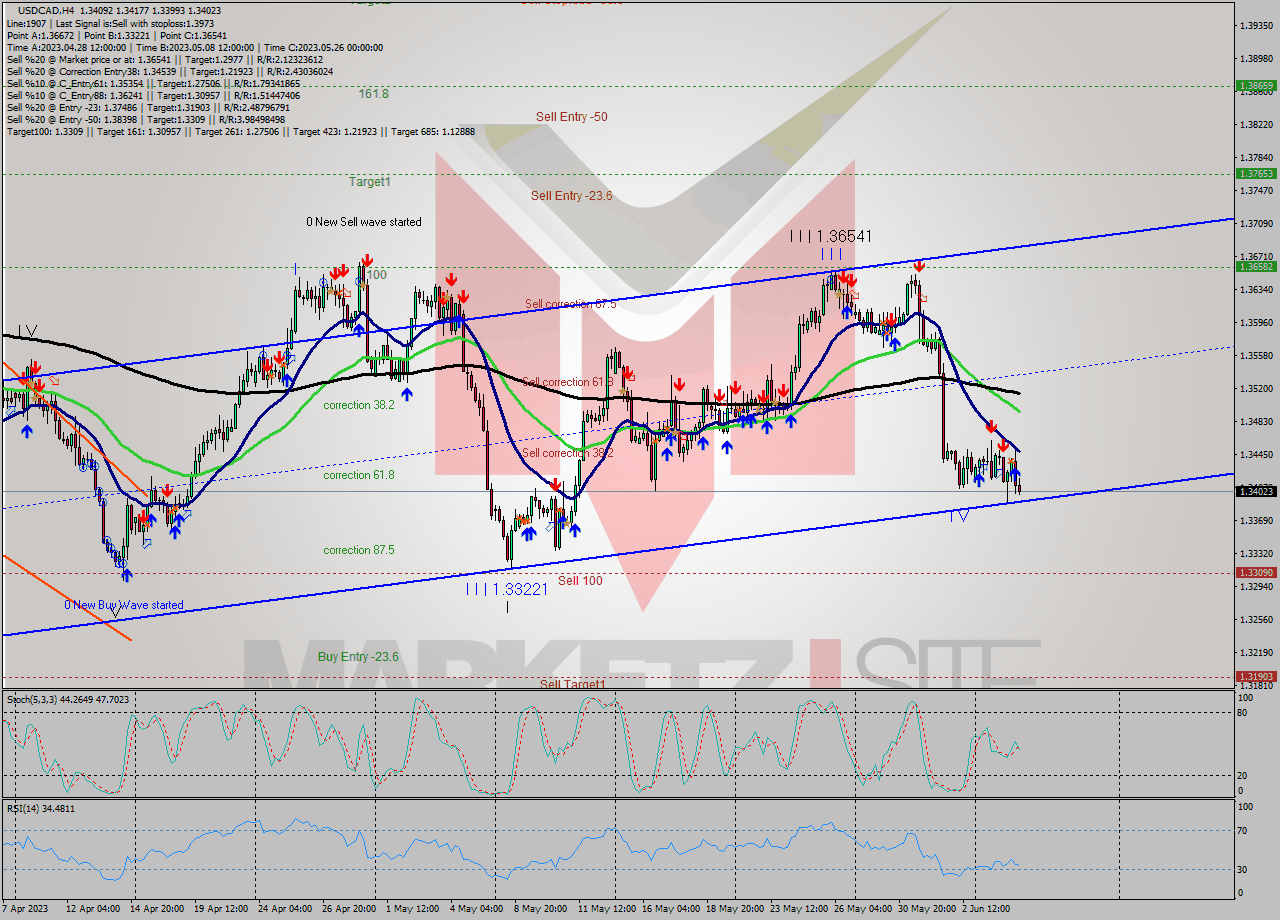1280x920 pixels.
Task: Click the 1.3596 price axis value
Action: (x=1256, y=323)
